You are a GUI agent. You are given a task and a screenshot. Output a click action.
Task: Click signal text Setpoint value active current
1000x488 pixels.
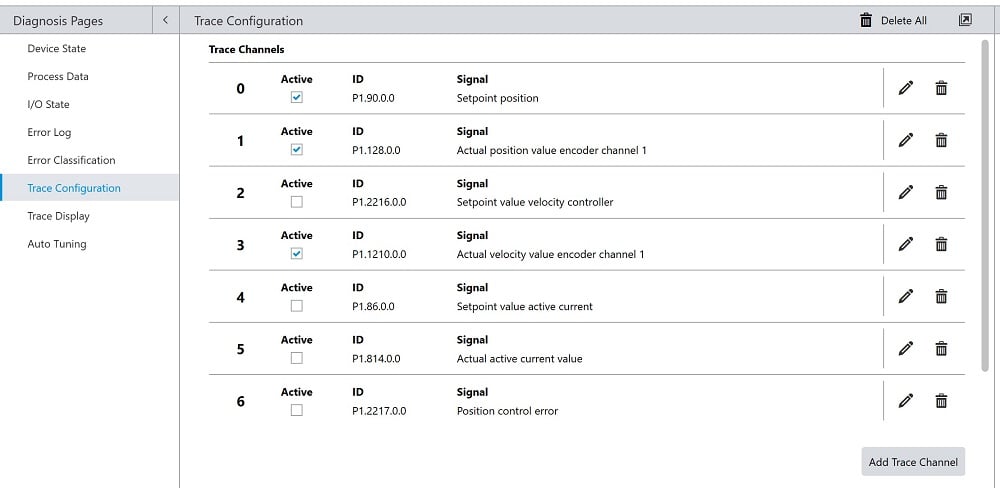tap(524, 307)
